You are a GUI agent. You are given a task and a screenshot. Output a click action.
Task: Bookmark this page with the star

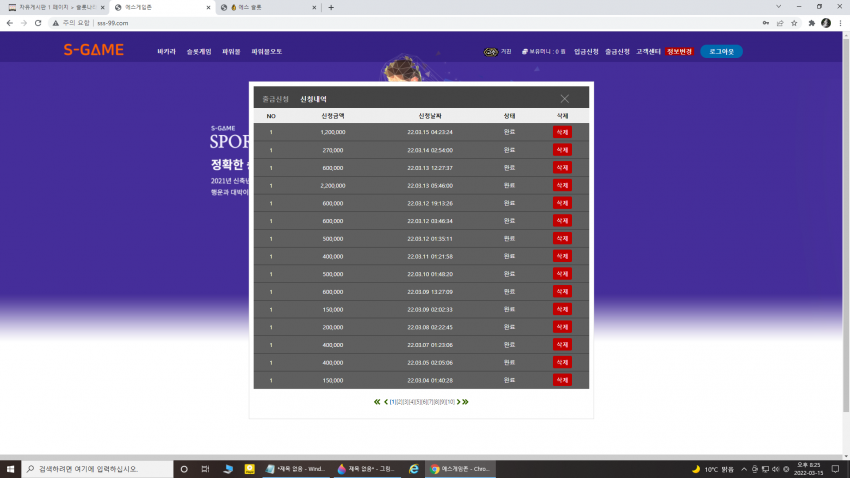click(x=794, y=23)
